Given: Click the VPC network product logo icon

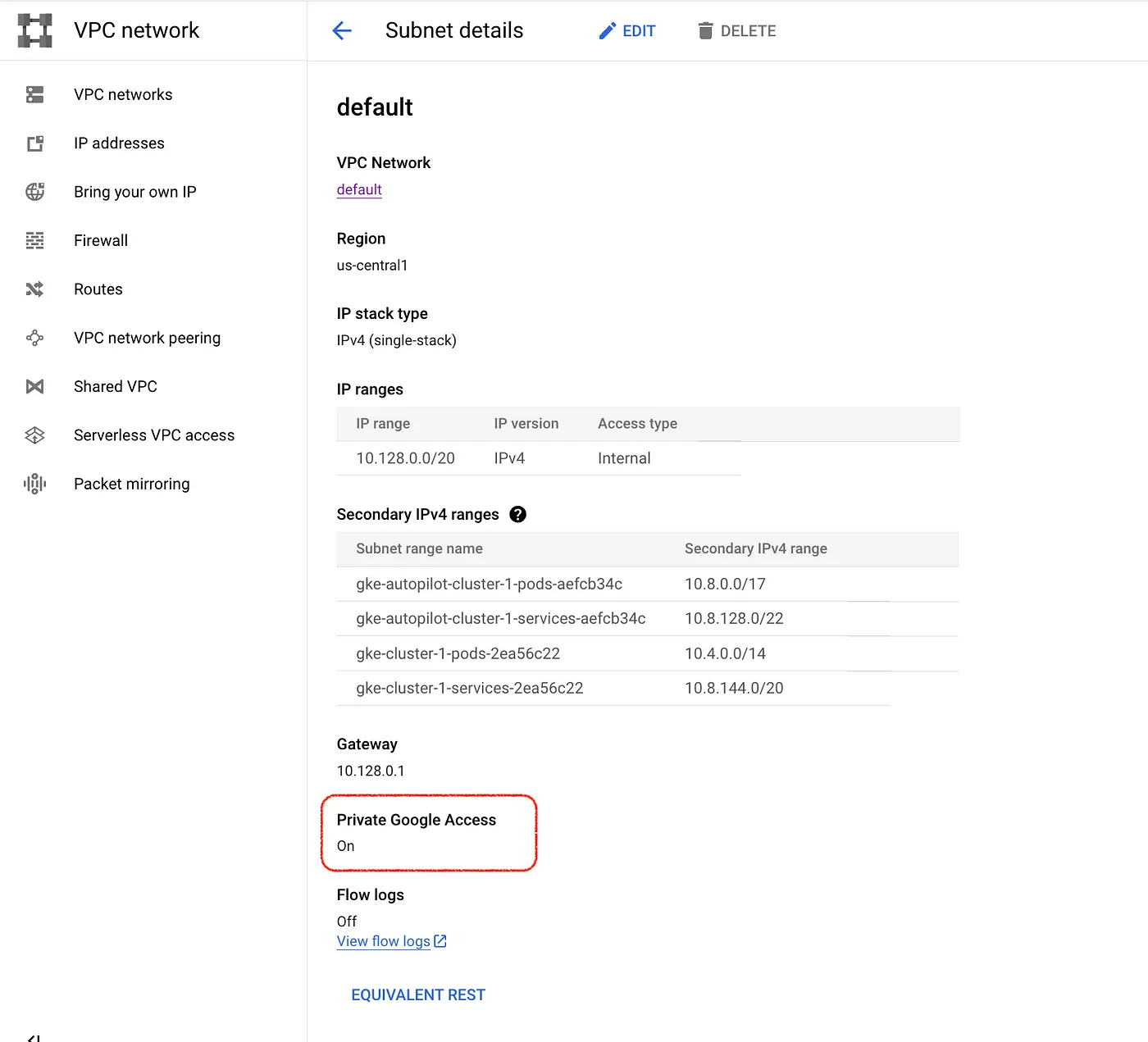Looking at the screenshot, I should point(34,30).
